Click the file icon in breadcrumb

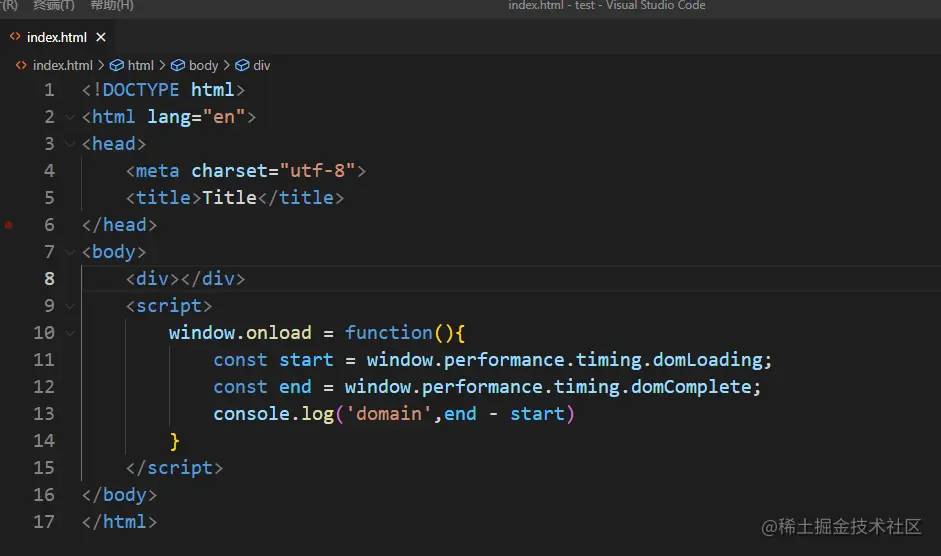coord(21,65)
